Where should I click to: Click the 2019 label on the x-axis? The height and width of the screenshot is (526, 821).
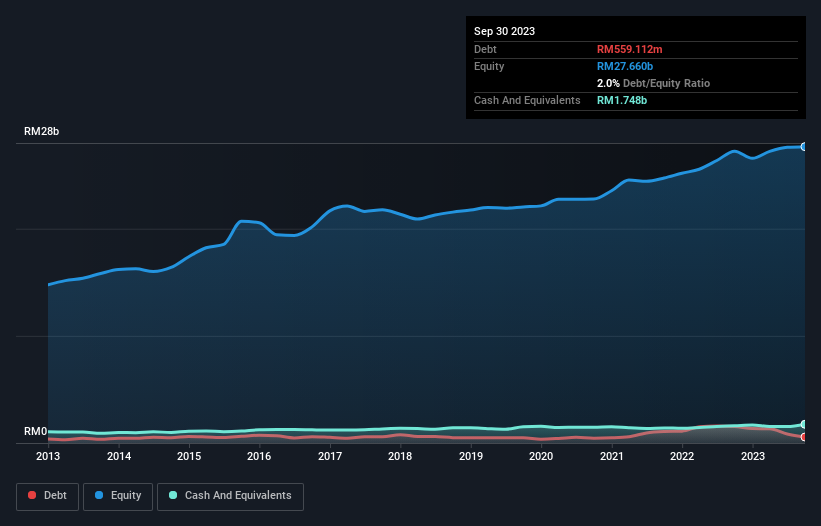pyautogui.click(x=471, y=456)
